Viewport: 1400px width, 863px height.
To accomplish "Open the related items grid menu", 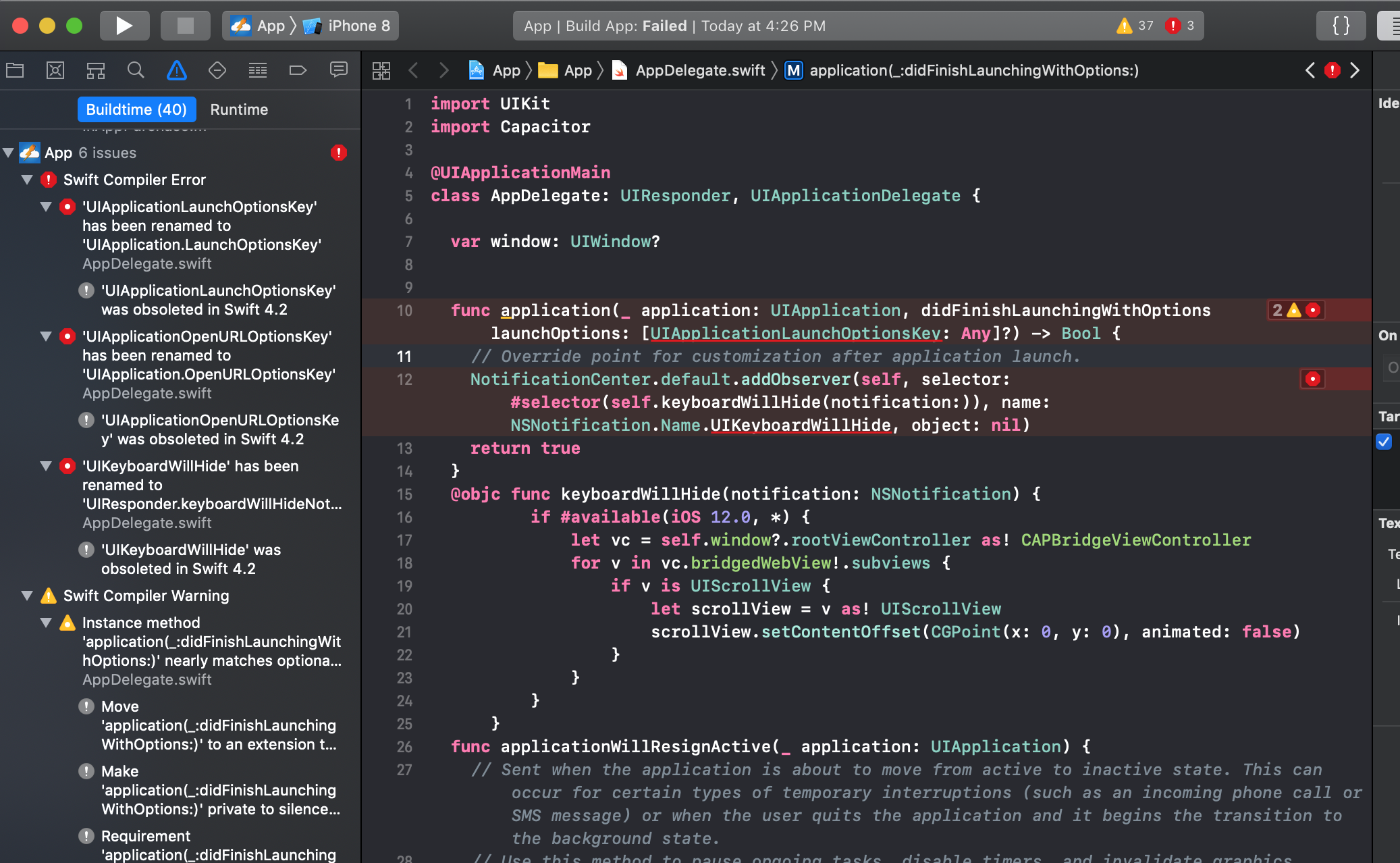I will tap(381, 70).
